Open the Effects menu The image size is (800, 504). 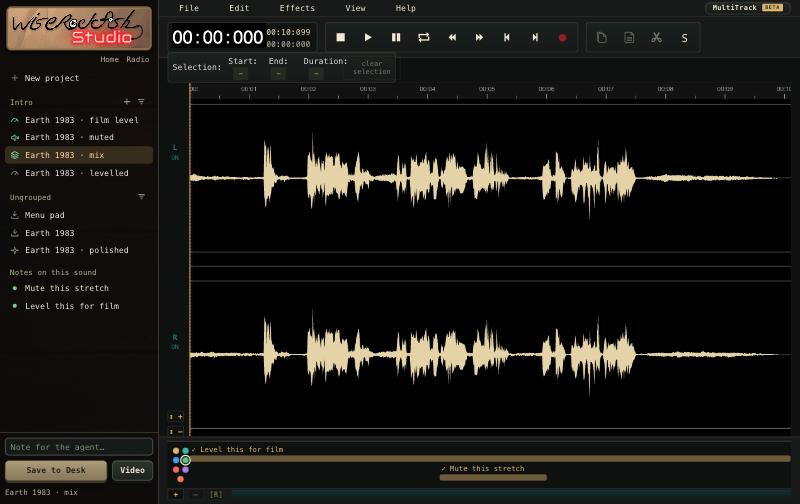(297, 8)
